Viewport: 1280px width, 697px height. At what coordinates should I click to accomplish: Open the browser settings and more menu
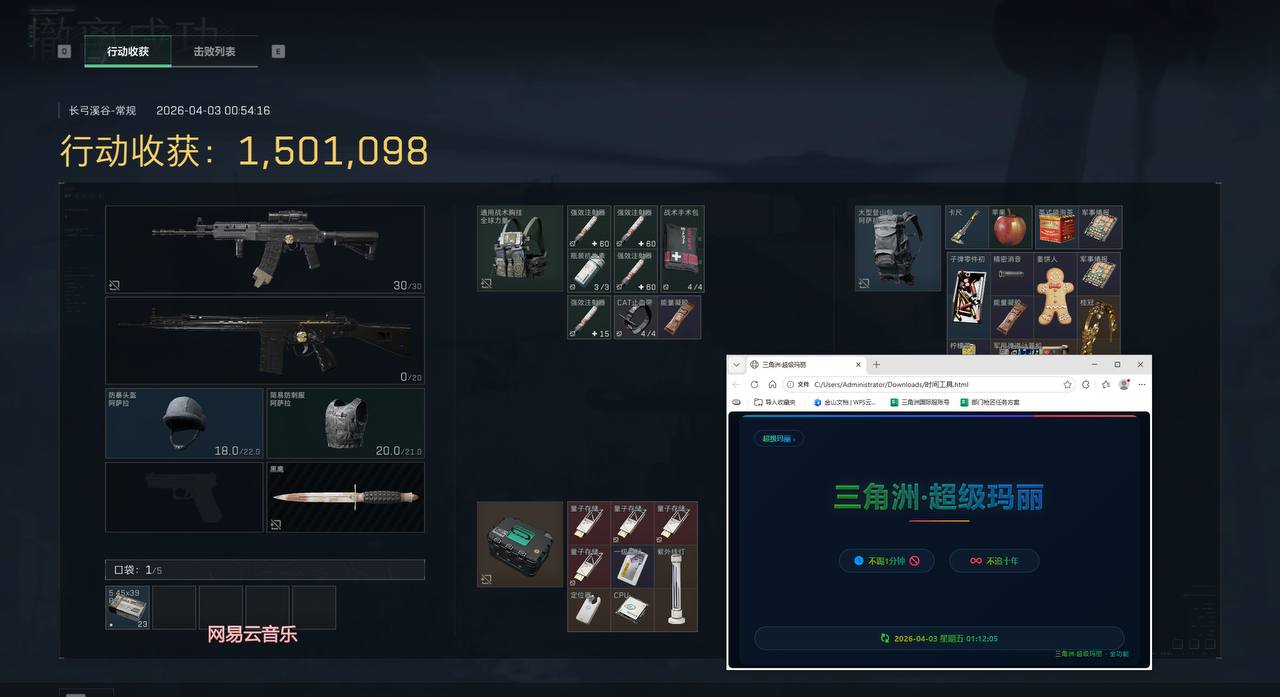[1141, 384]
